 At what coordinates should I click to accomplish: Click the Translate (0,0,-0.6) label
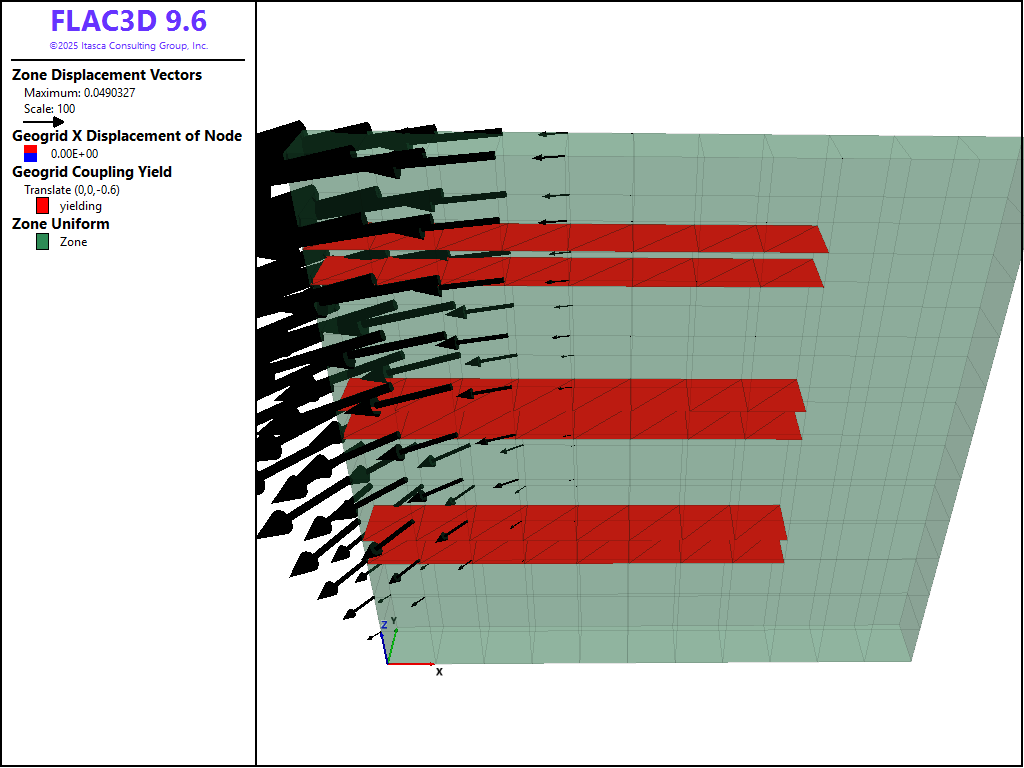click(71, 190)
